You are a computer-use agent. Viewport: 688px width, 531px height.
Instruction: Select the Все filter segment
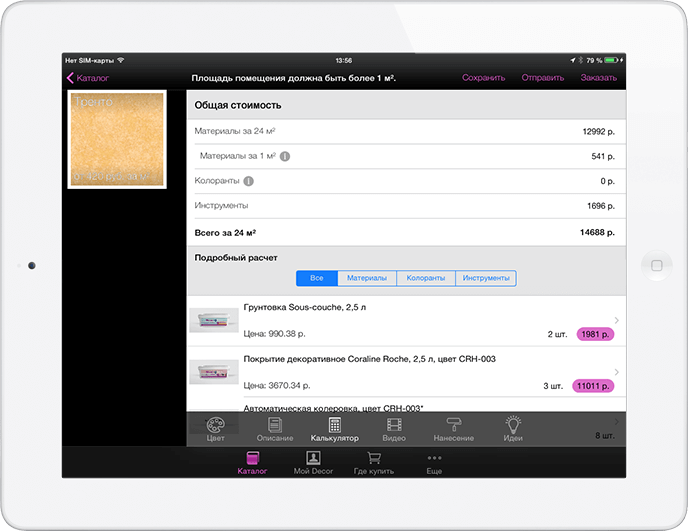[316, 278]
